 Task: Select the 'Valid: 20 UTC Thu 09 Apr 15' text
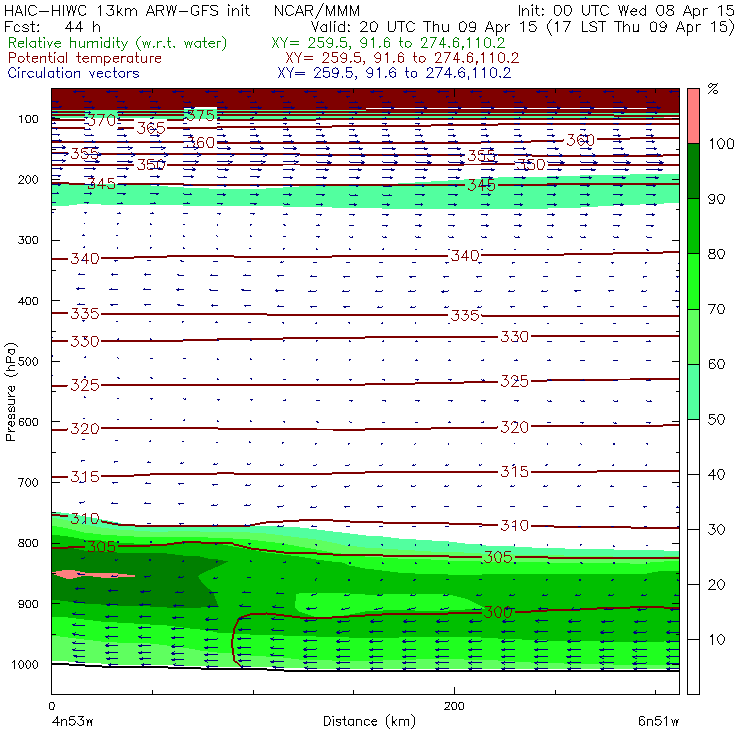[426, 27]
